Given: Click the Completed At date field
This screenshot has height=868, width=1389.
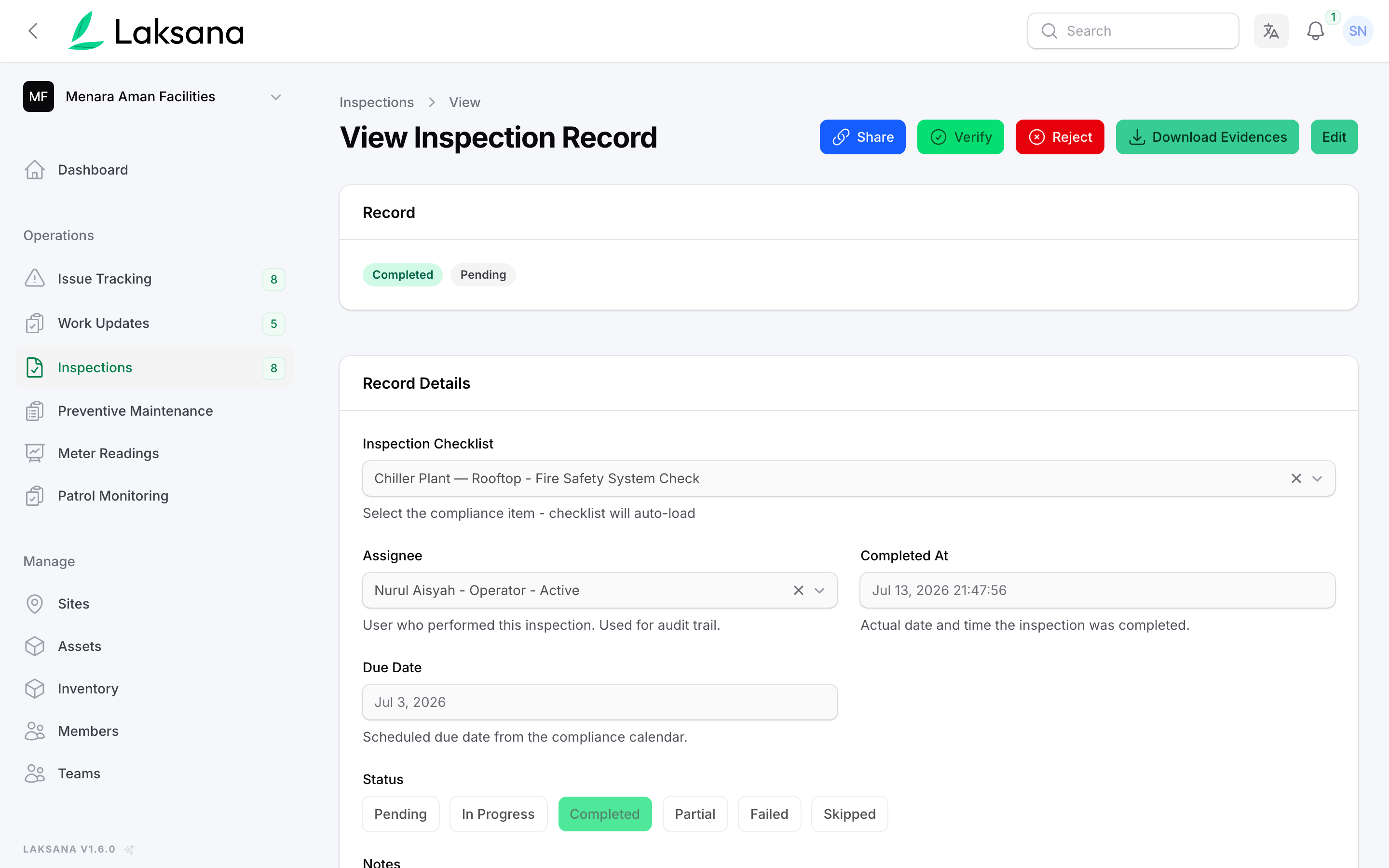Looking at the screenshot, I should click(x=1097, y=590).
